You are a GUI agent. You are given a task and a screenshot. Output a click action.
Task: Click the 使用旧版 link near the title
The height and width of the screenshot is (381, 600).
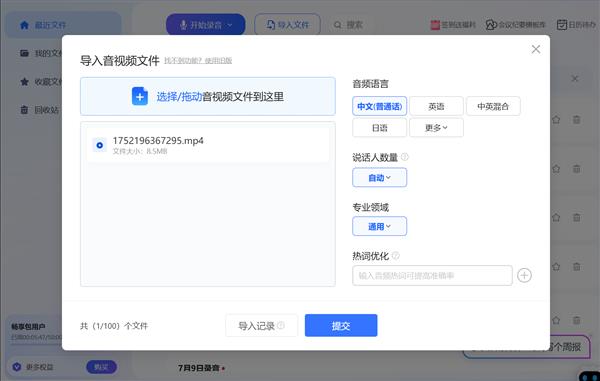[218, 60]
